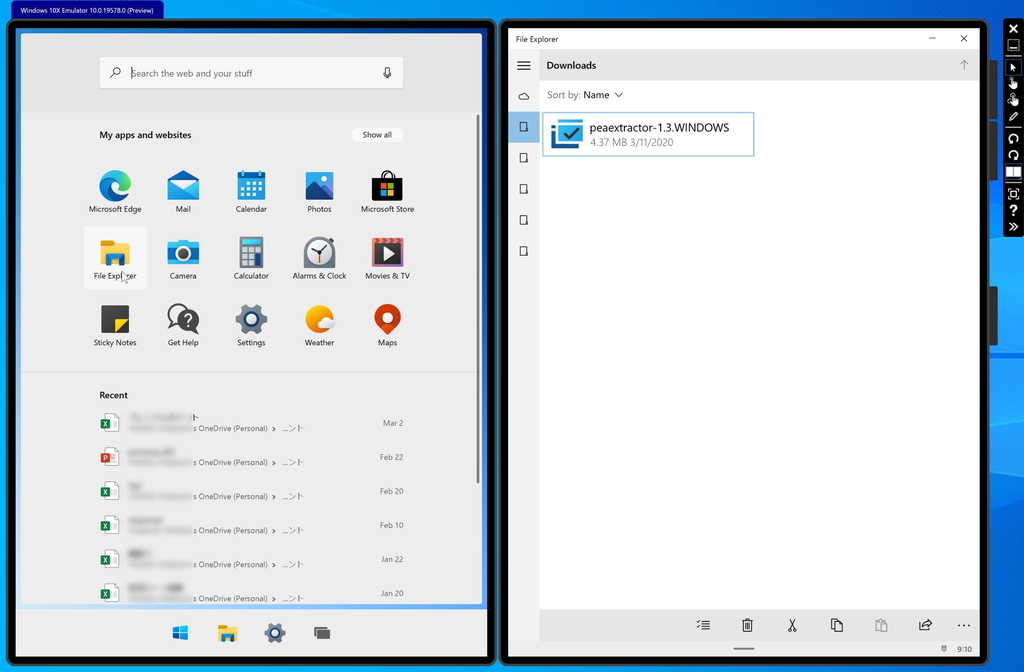Click the 9:10 clock in the status area
Image resolution: width=1024 pixels, height=672 pixels.
(x=964, y=649)
